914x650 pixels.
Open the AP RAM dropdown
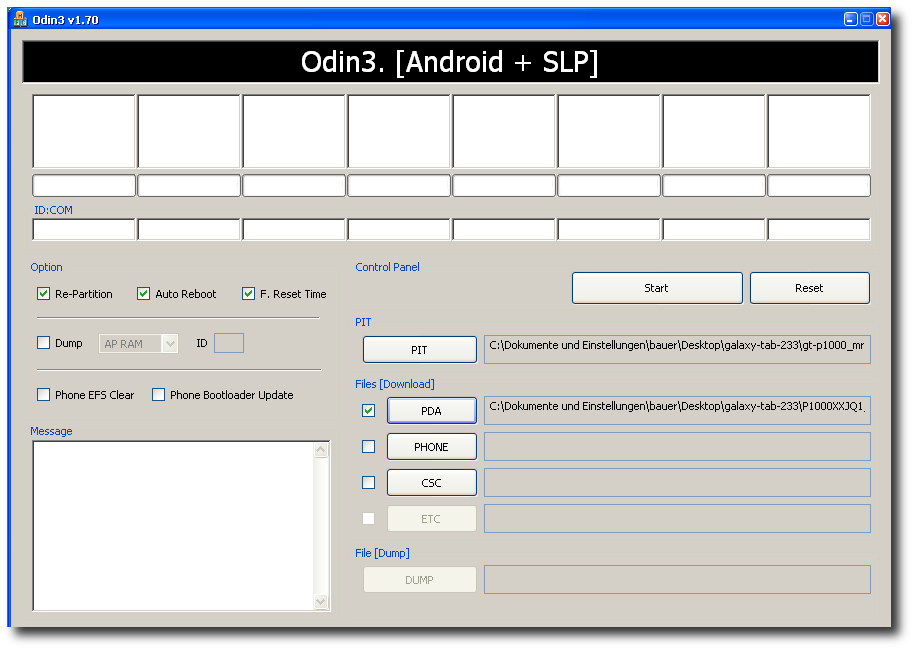click(x=170, y=344)
